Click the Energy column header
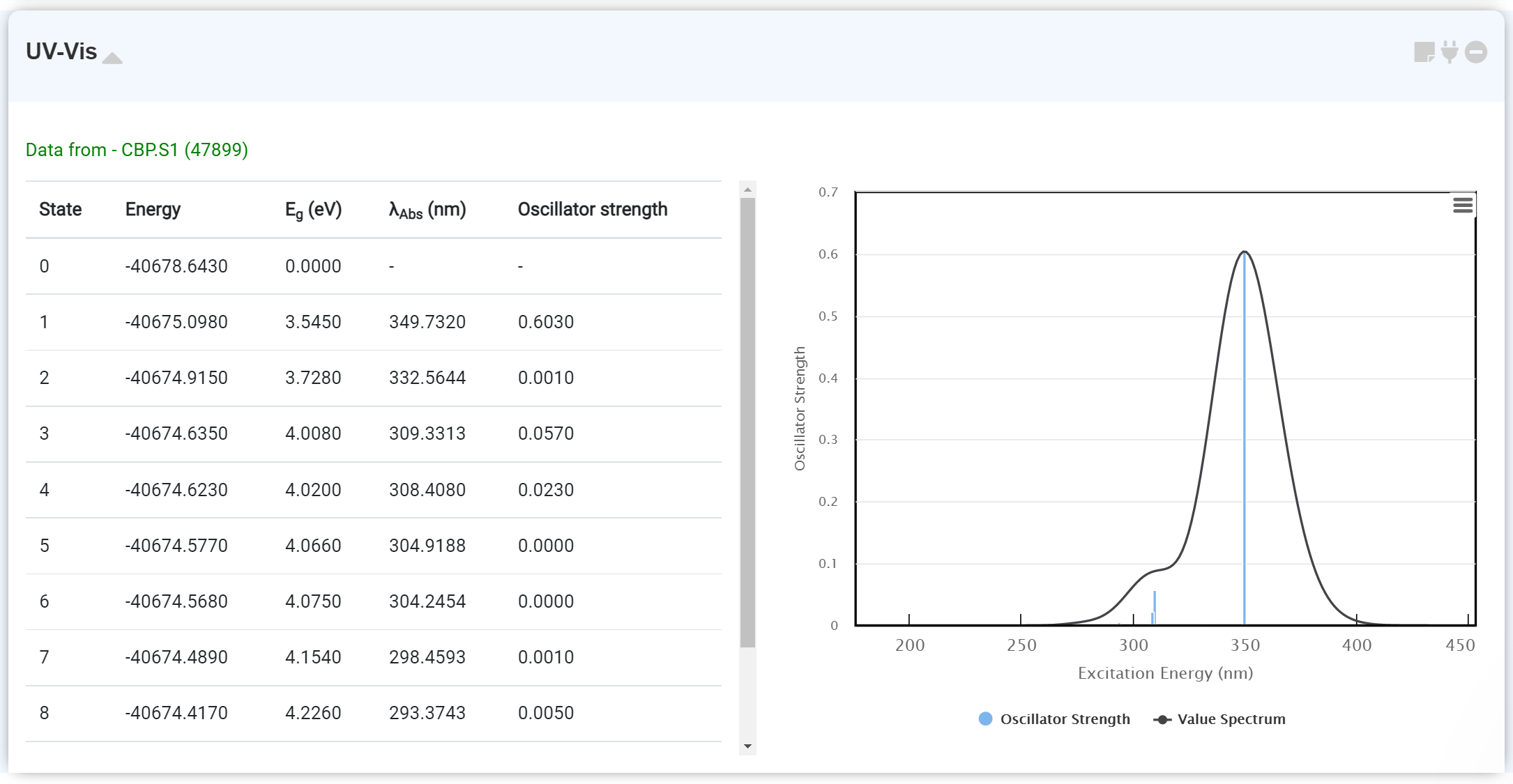Viewport: 1513px width, 784px height. pyautogui.click(x=153, y=210)
